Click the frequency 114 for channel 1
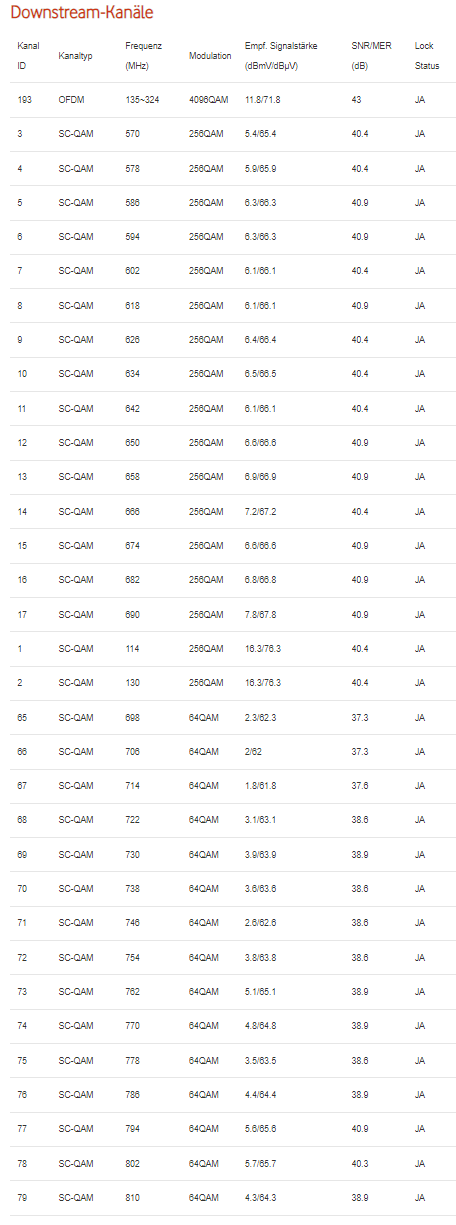Screen dimensions: 456x1225 (133, 648)
